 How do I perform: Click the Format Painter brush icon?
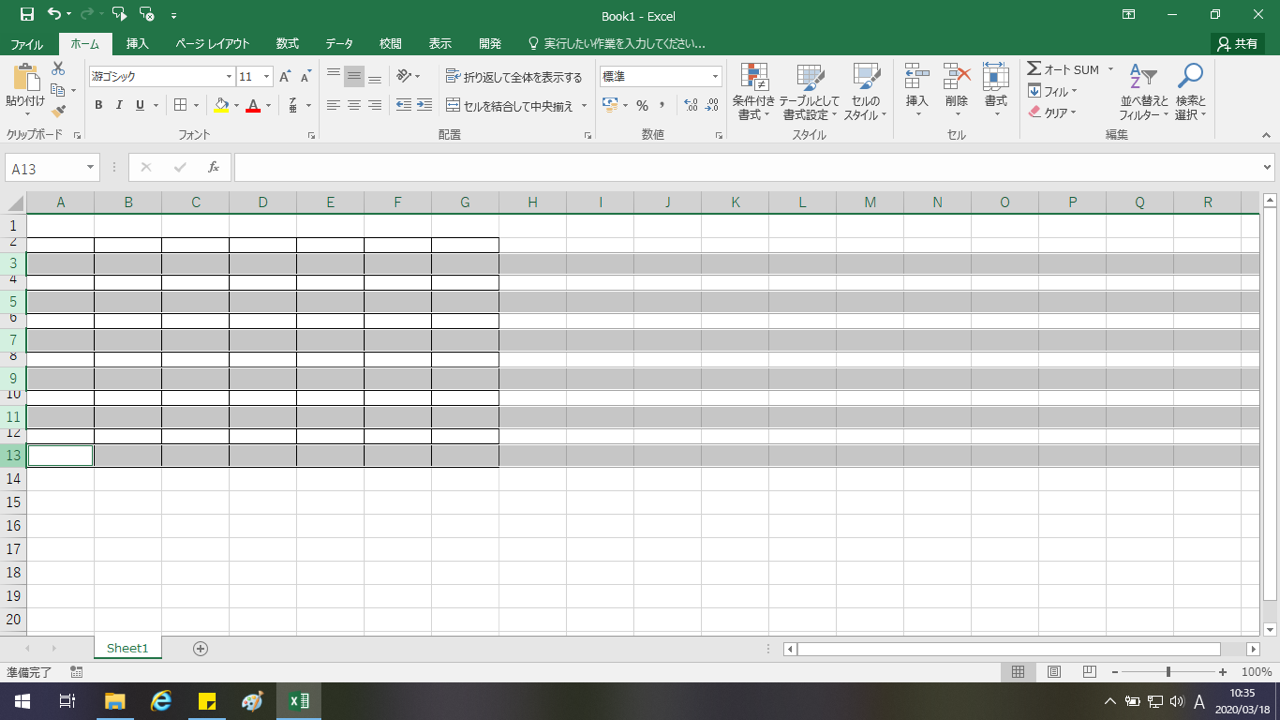pos(58,111)
